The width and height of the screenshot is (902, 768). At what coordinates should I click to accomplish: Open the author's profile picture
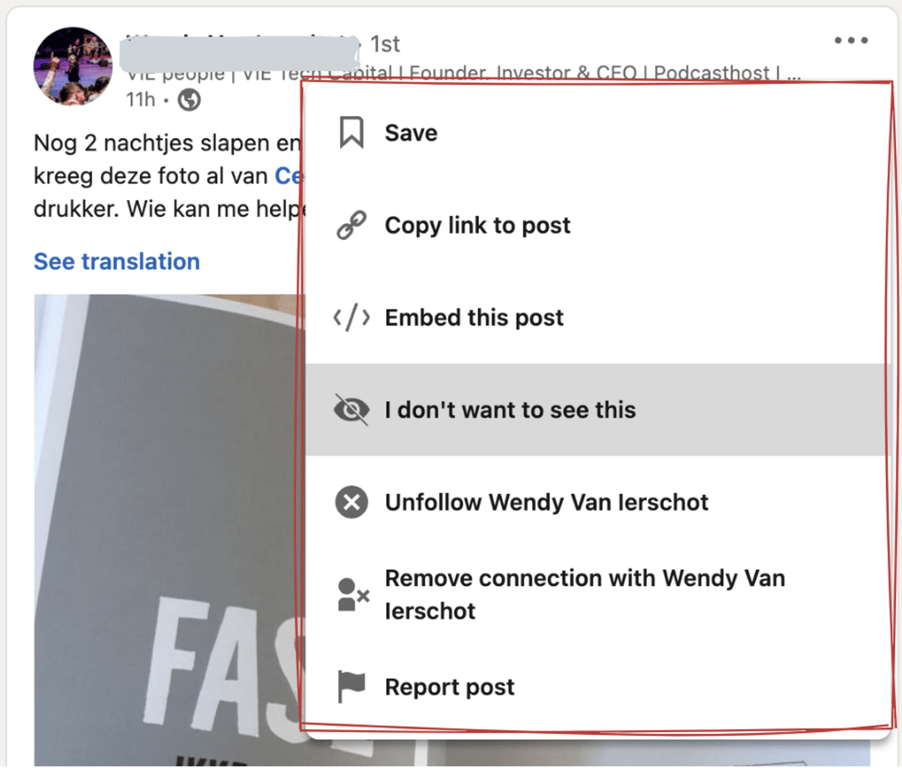[x=73, y=66]
